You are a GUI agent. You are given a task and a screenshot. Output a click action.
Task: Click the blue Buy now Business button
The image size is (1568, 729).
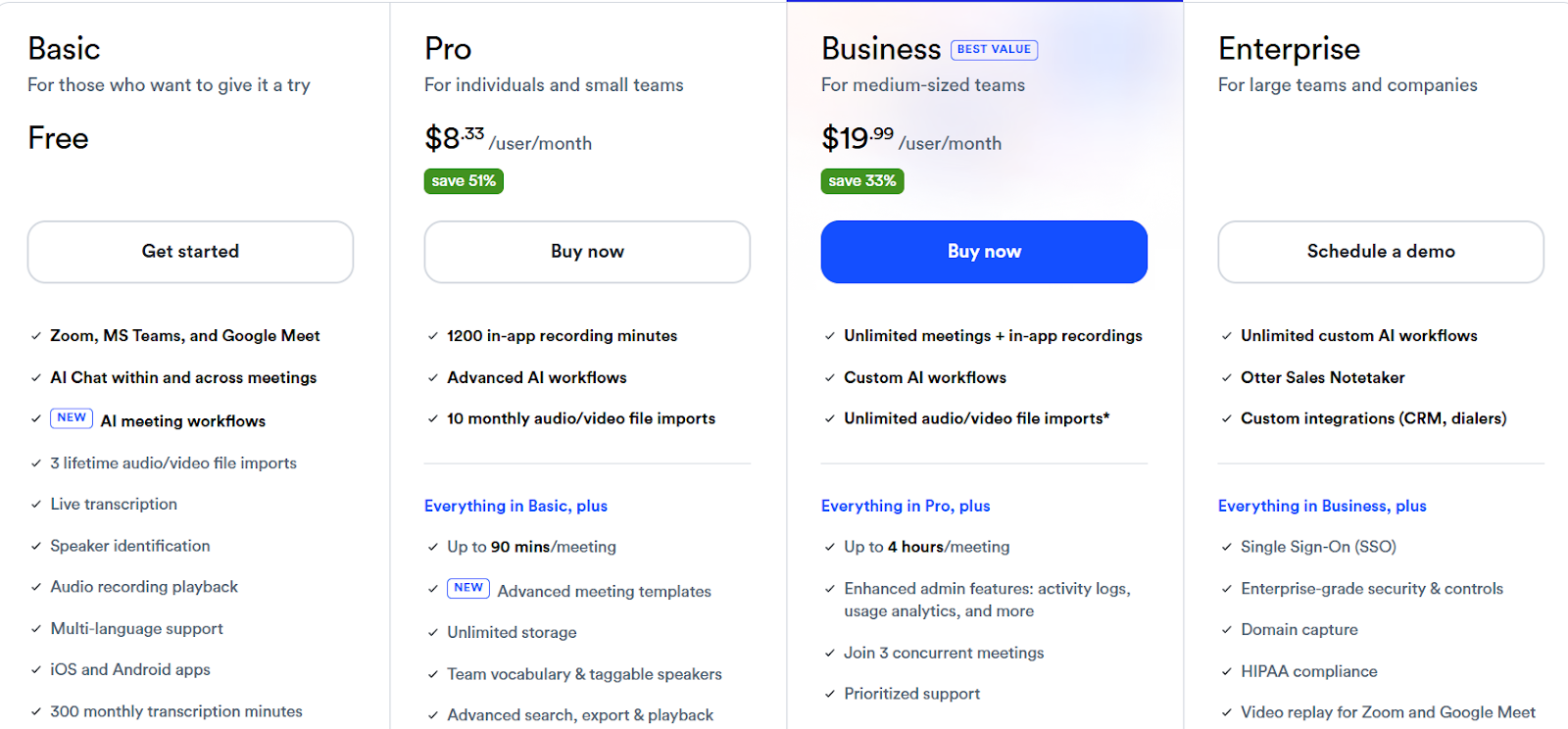[984, 252]
